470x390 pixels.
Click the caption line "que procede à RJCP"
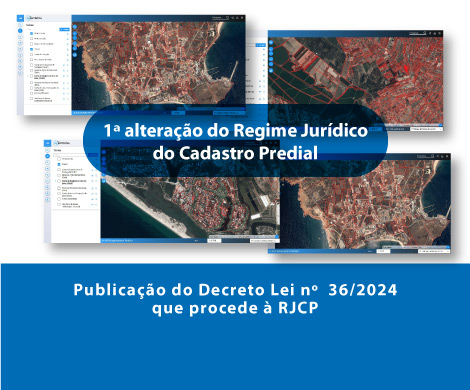pyautogui.click(x=235, y=308)
